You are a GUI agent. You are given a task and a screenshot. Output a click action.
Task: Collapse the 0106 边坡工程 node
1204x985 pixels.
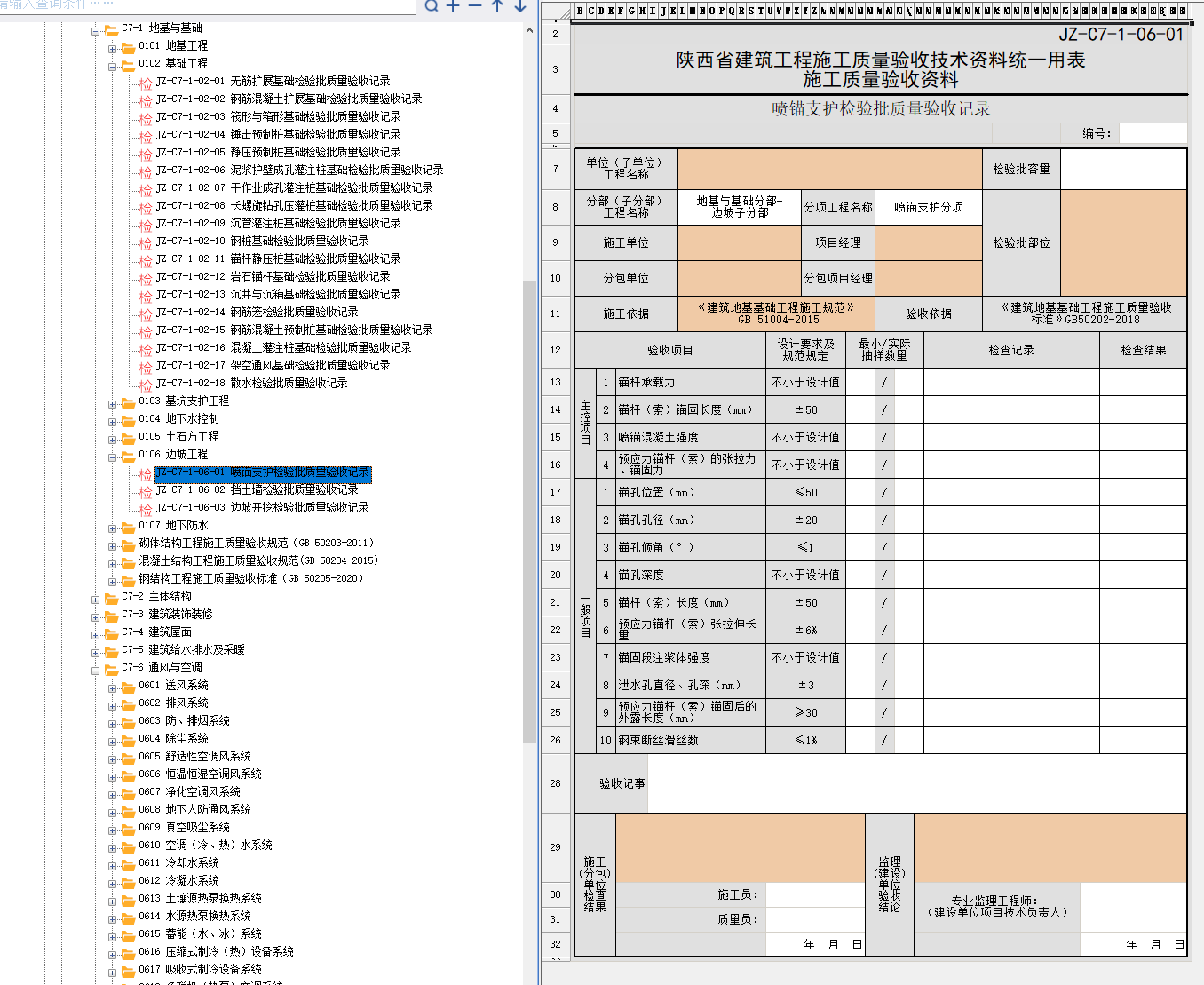113,457
